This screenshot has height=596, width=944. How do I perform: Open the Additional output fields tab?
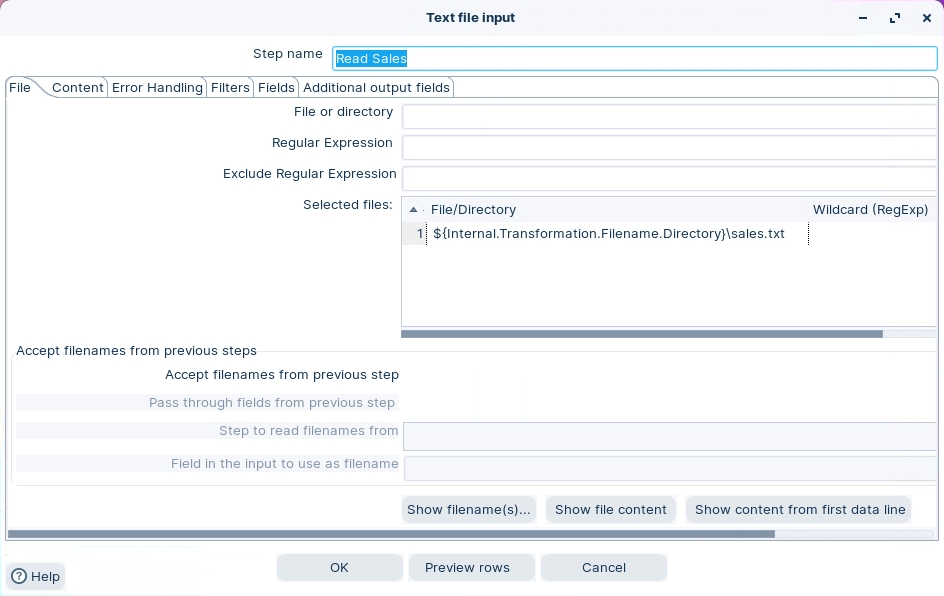(x=376, y=88)
